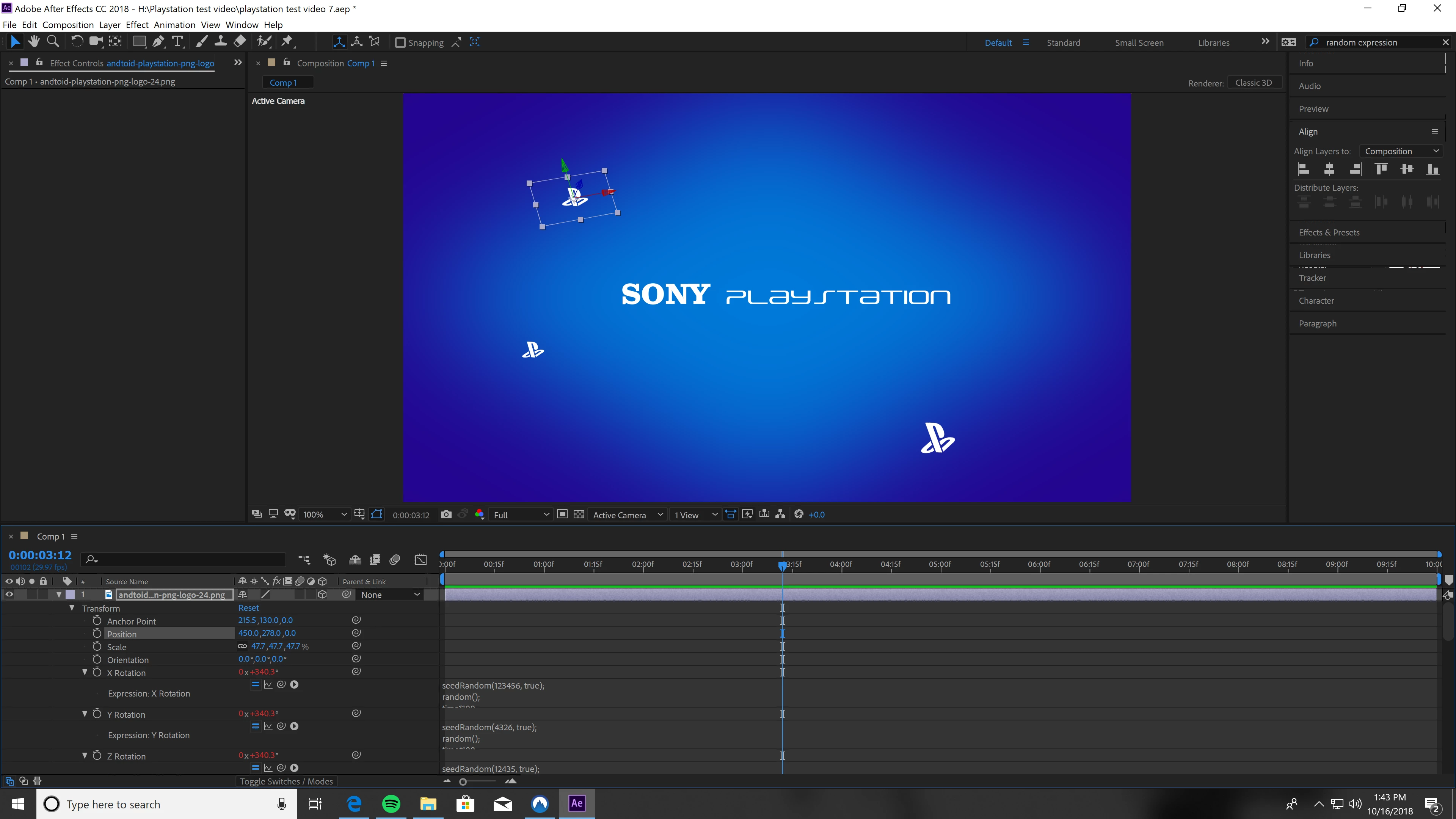1456x819 pixels.
Task: Select the Rotation tool
Action: pos(77,41)
